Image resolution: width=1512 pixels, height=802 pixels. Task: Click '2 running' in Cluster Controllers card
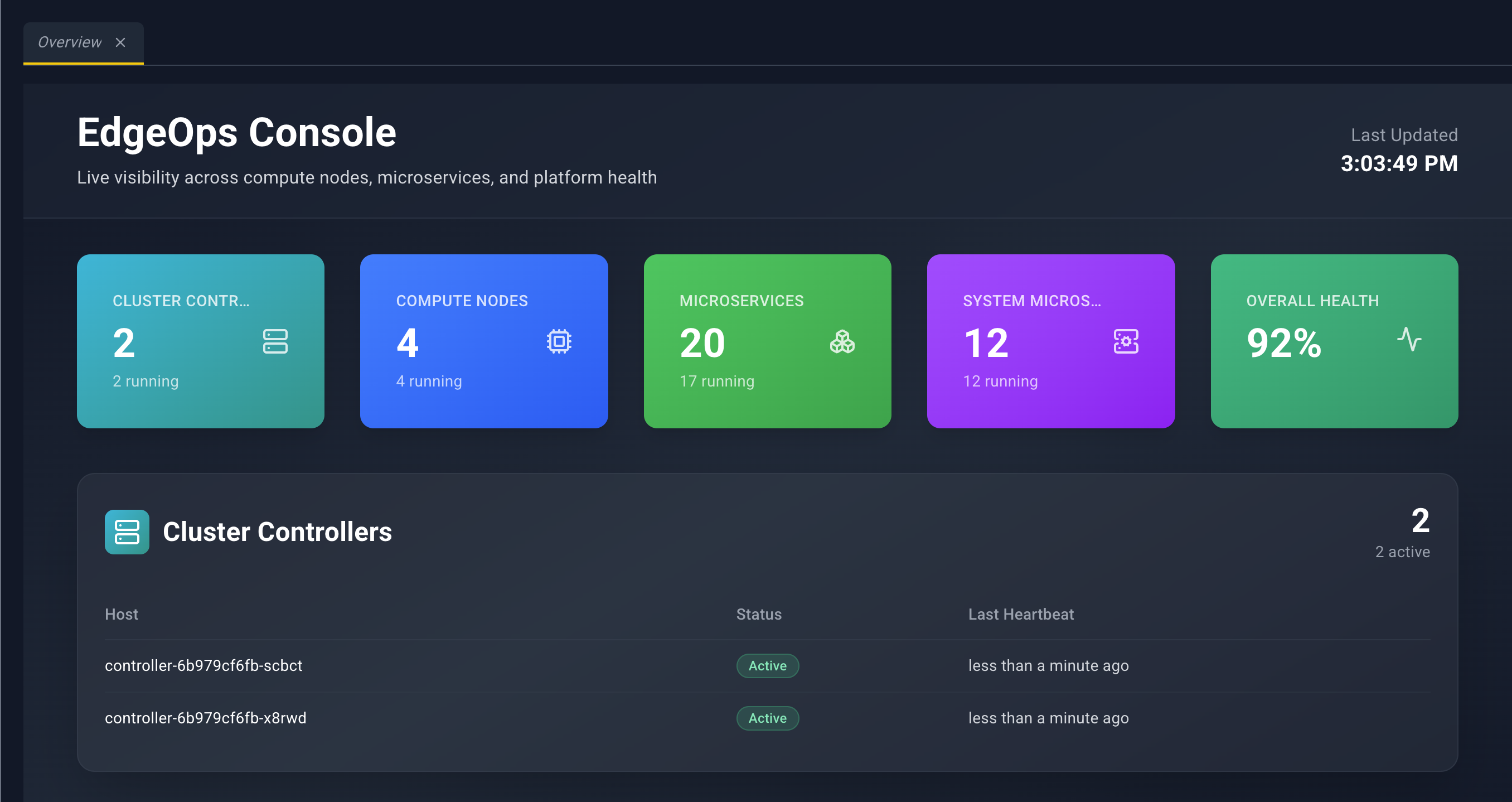[x=146, y=381]
